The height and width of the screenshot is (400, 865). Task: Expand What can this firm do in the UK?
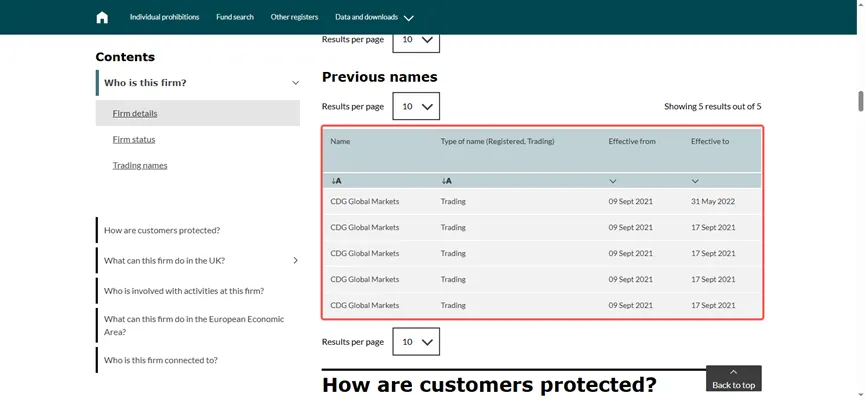(296, 260)
